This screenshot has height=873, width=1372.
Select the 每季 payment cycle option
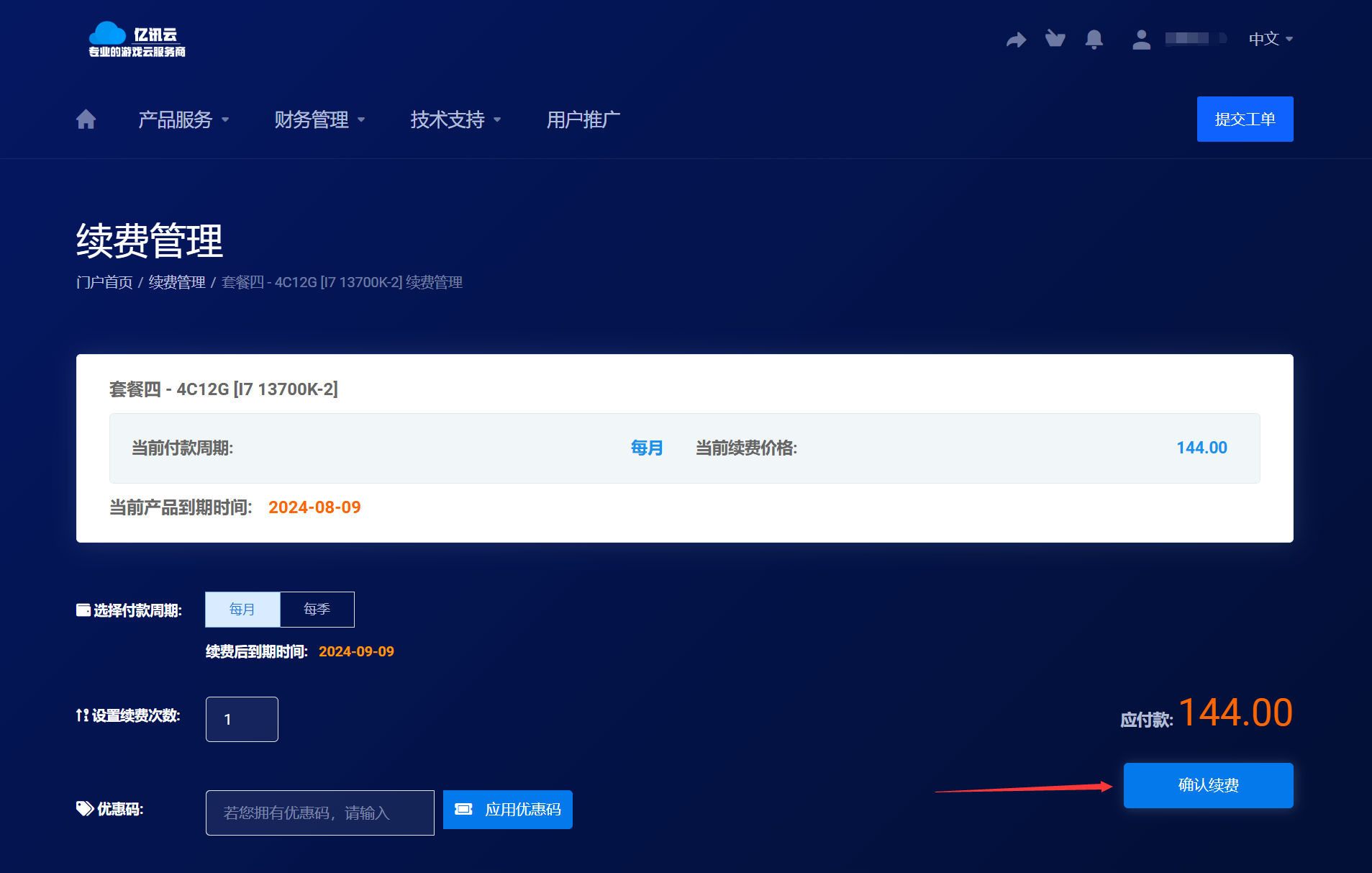(317, 610)
